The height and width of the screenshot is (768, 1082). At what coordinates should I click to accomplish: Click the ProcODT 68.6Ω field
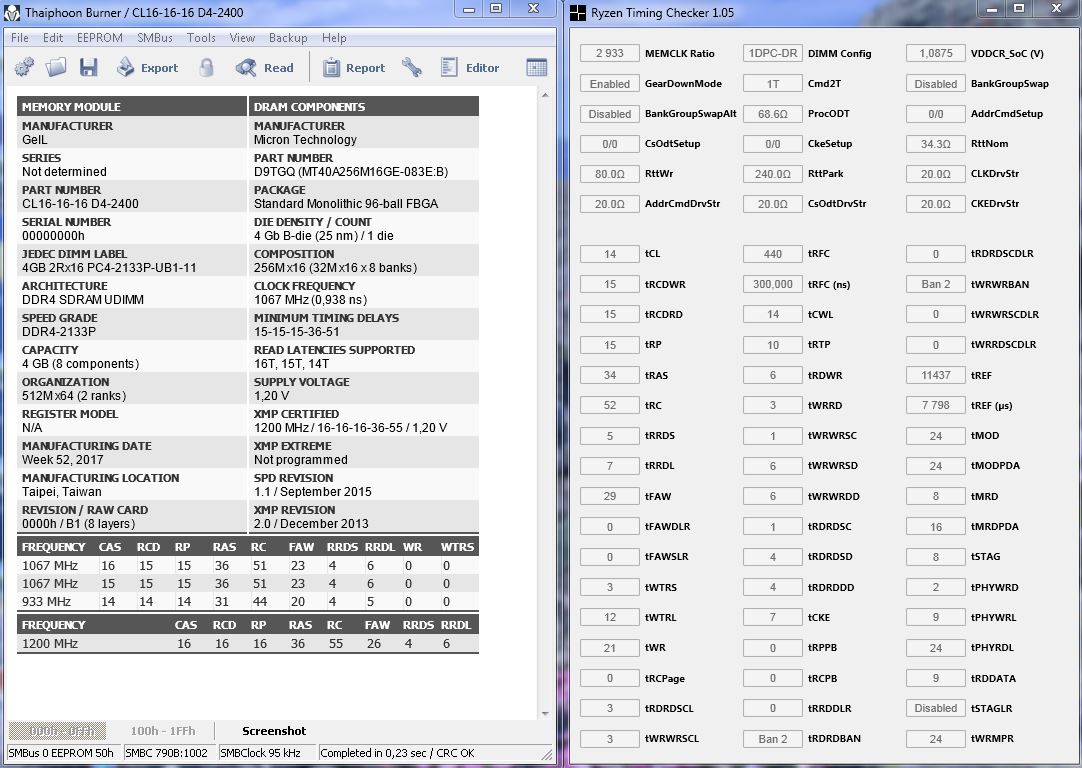(772, 114)
